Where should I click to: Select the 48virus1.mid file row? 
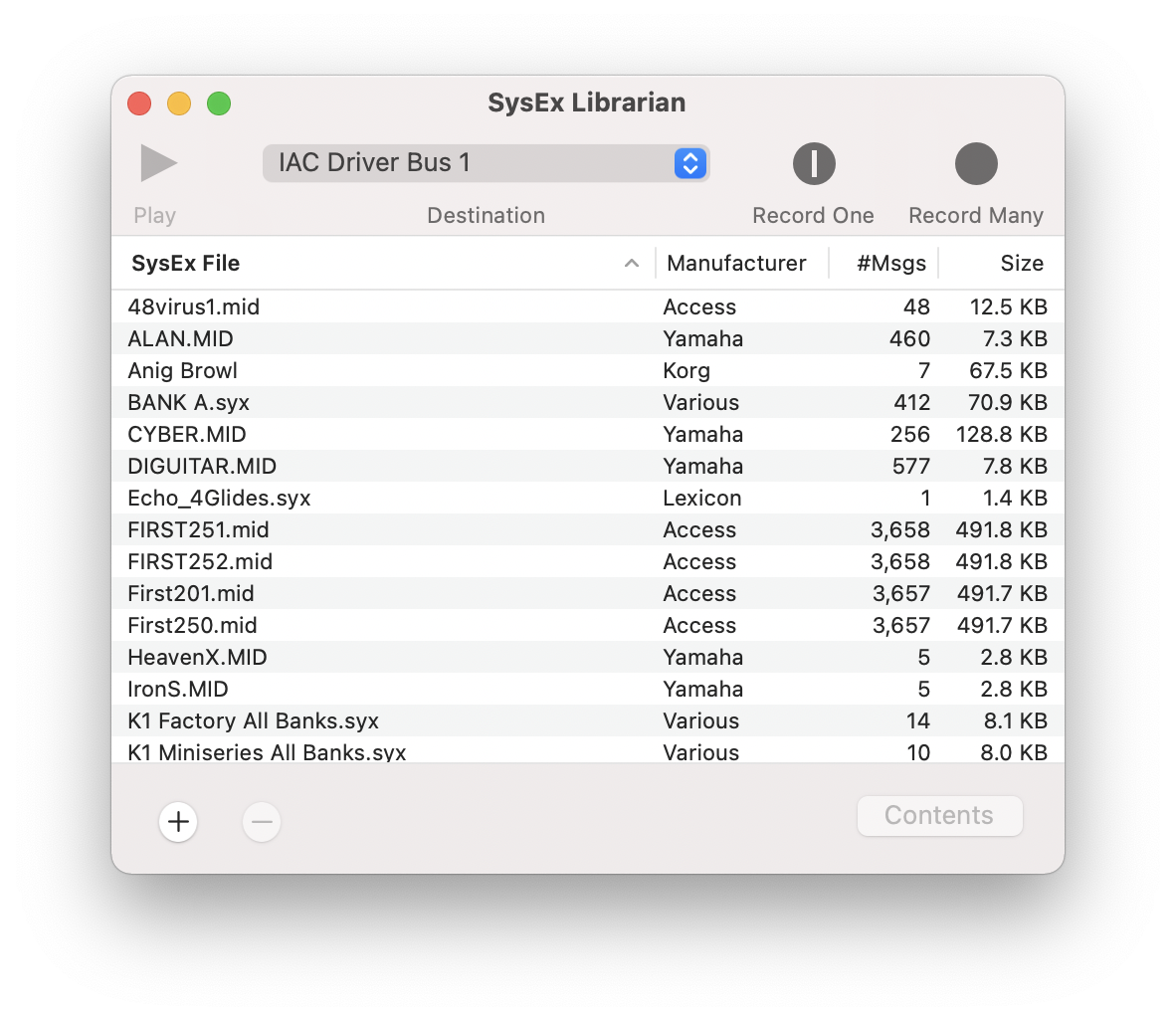tap(194, 307)
